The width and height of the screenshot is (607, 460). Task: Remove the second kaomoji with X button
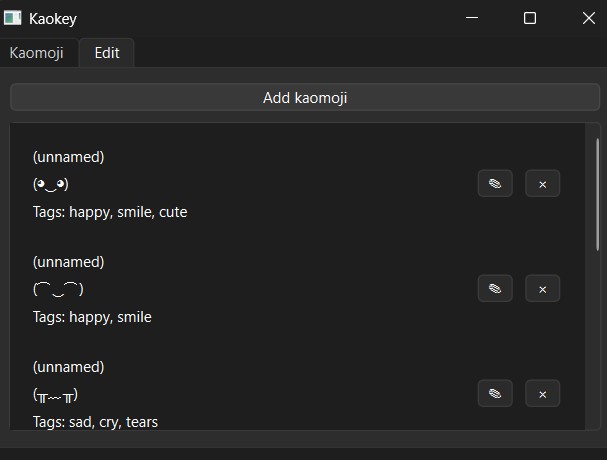(x=542, y=288)
